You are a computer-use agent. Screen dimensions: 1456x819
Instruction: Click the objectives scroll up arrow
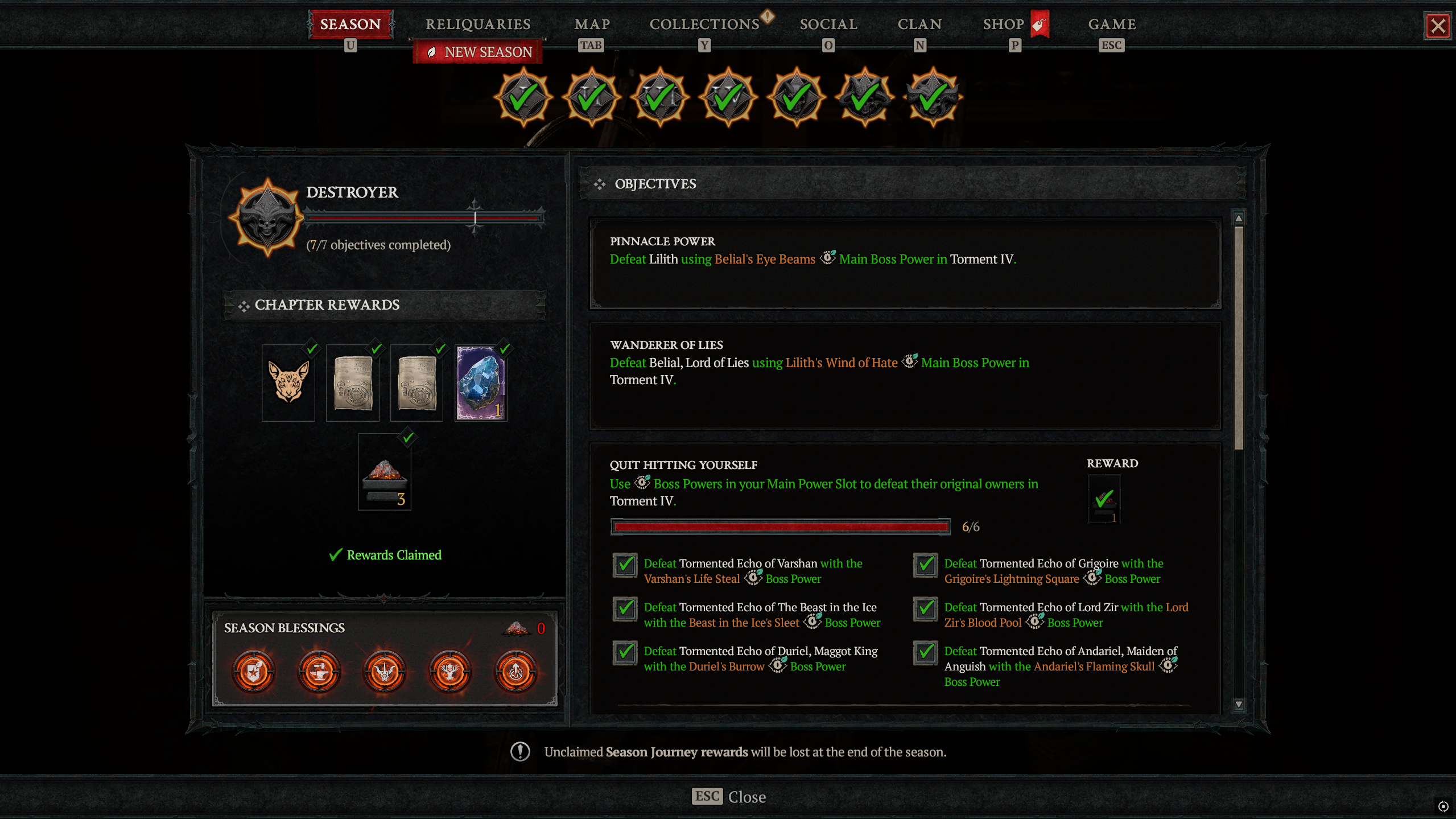tap(1239, 219)
